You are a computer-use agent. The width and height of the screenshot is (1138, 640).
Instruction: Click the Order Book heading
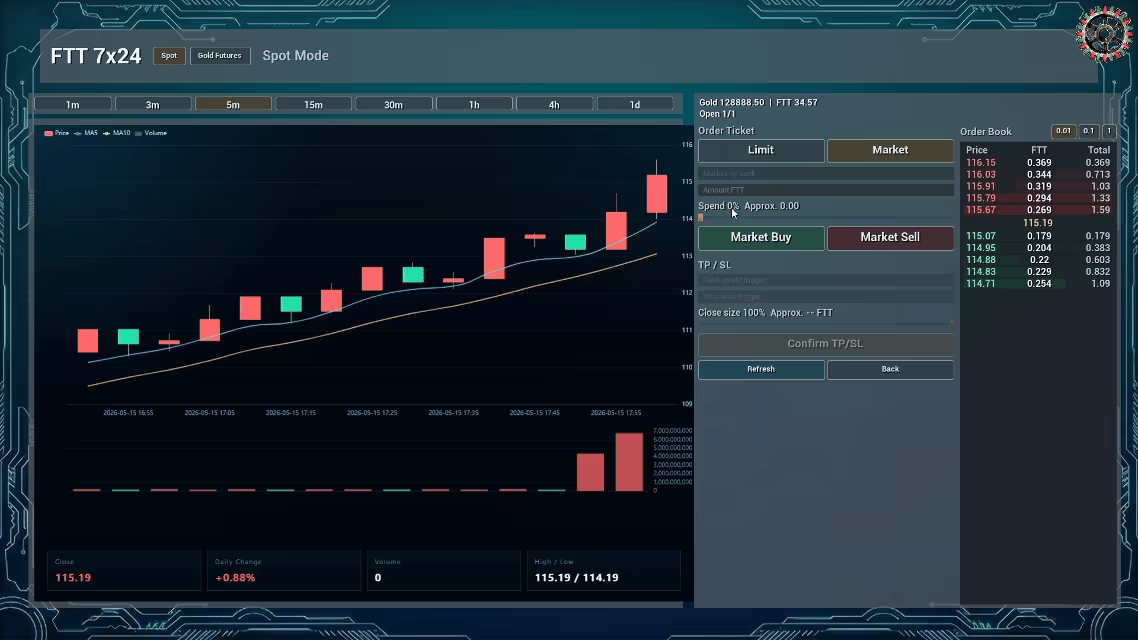pos(986,132)
